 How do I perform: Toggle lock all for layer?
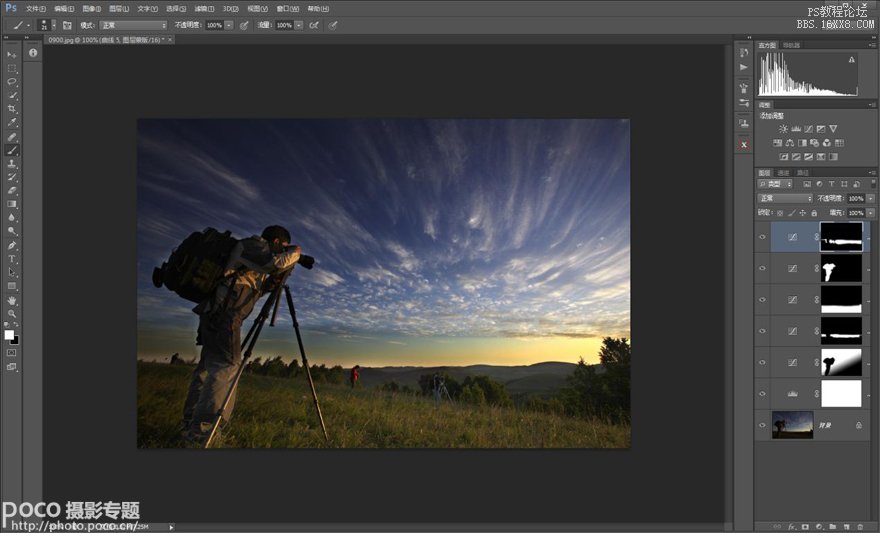pyautogui.click(x=814, y=213)
